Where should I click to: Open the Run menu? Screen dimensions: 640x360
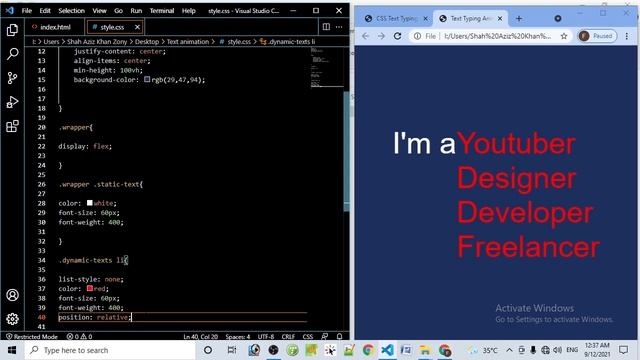(136, 11)
